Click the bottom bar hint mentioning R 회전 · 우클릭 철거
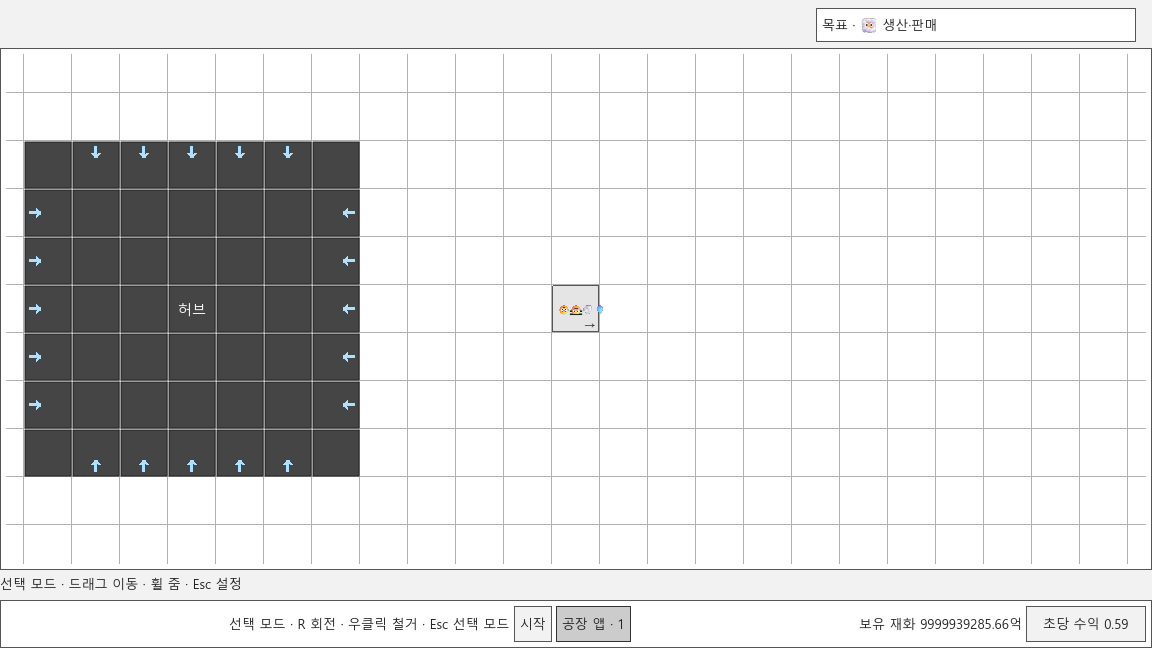The height and width of the screenshot is (648, 1152). (x=369, y=624)
